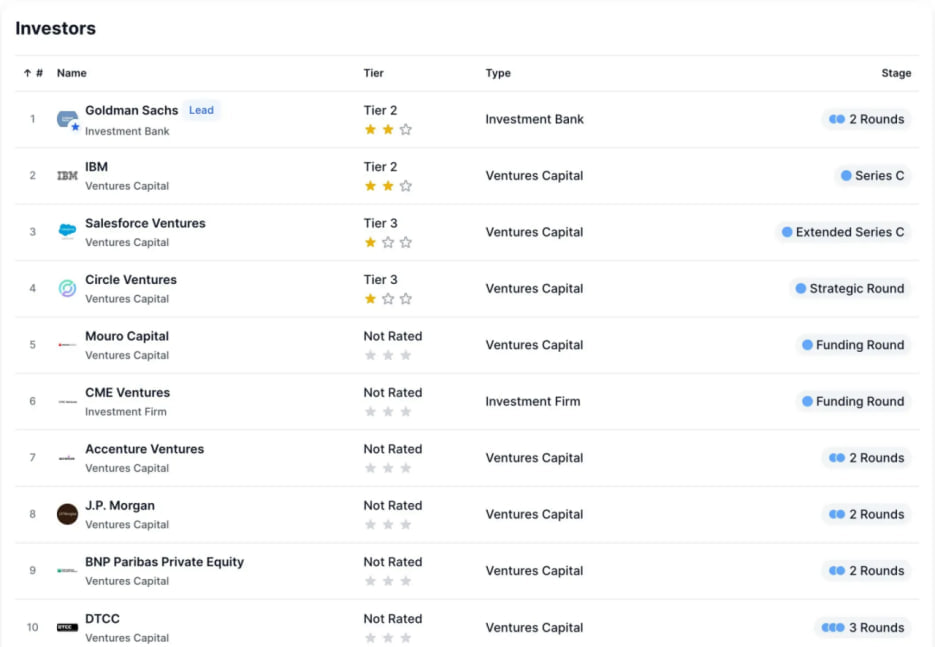935x647 pixels.
Task: Sort investors by Stage column header
Action: 896,73
